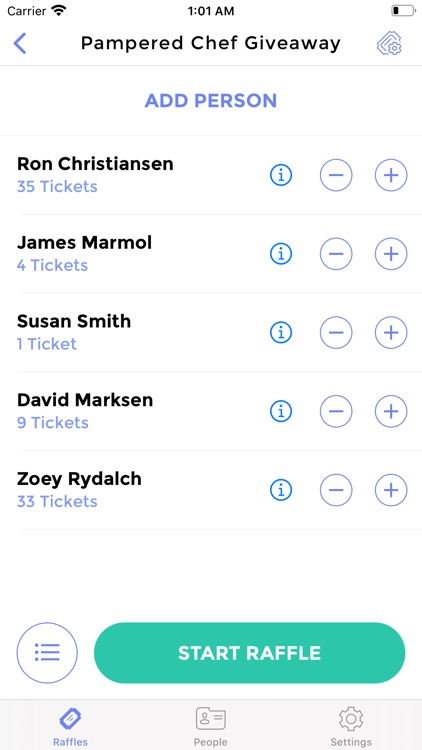
Task: Open Susan Smith's info icon
Action: pyautogui.click(x=281, y=332)
